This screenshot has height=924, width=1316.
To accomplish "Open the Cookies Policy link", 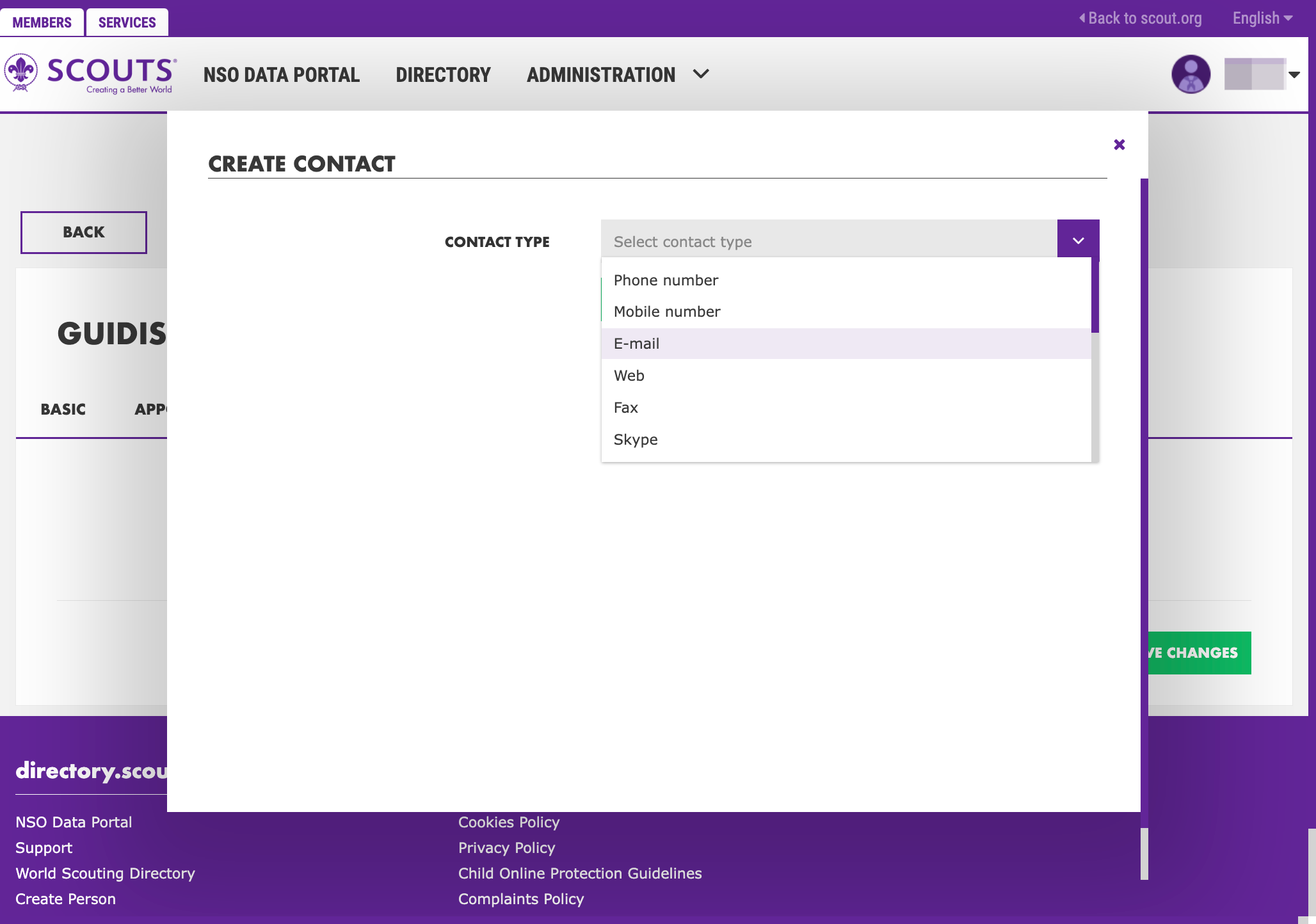I will 509,822.
